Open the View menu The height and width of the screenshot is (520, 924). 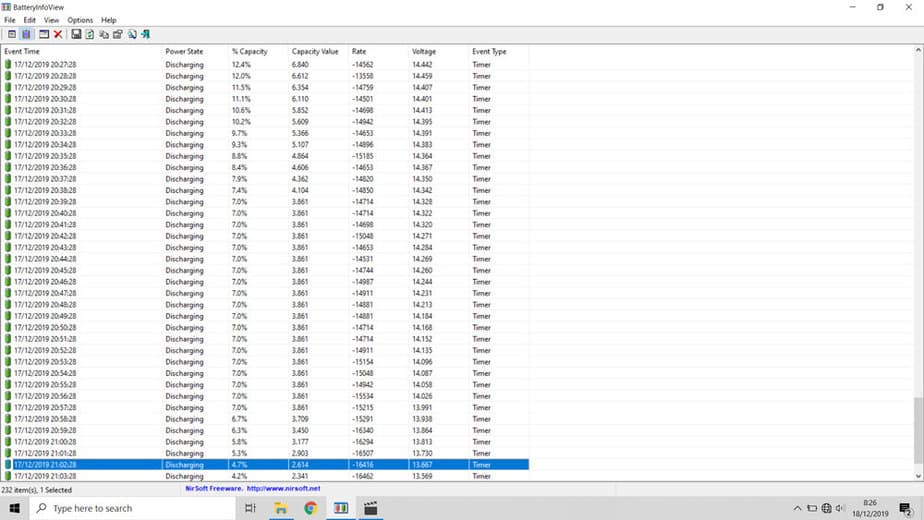point(51,20)
